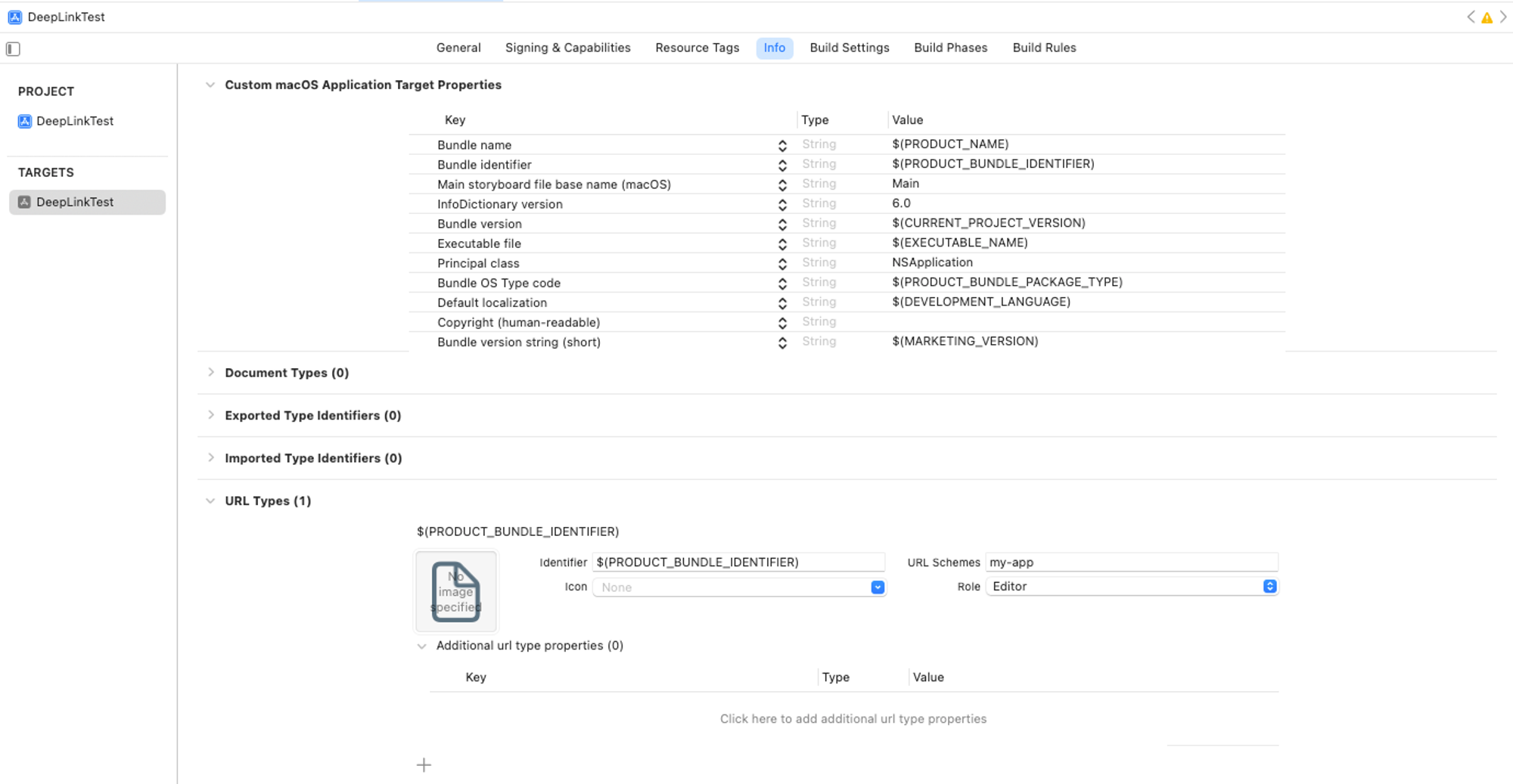Collapse Additional url type properties
The height and width of the screenshot is (784, 1513).
click(422, 646)
